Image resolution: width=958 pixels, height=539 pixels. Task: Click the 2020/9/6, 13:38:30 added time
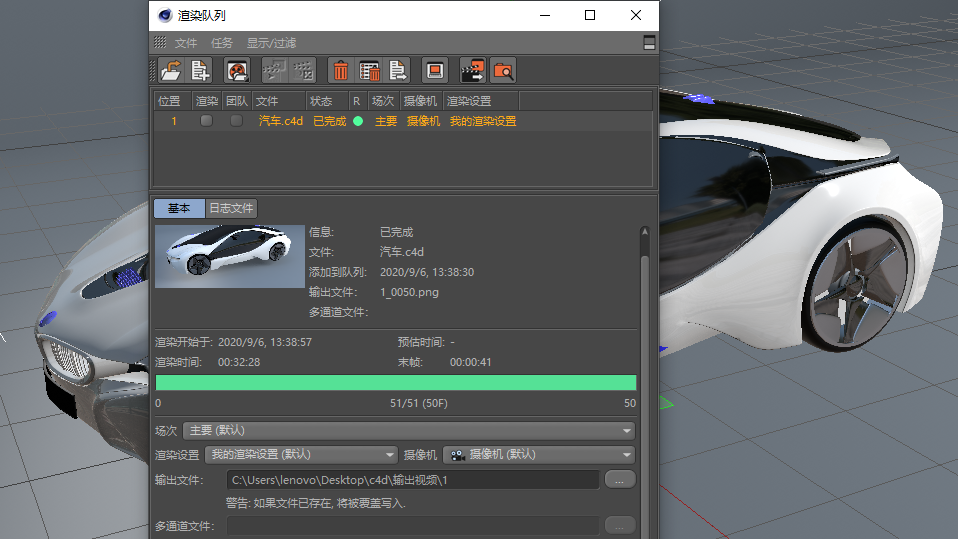coord(426,272)
